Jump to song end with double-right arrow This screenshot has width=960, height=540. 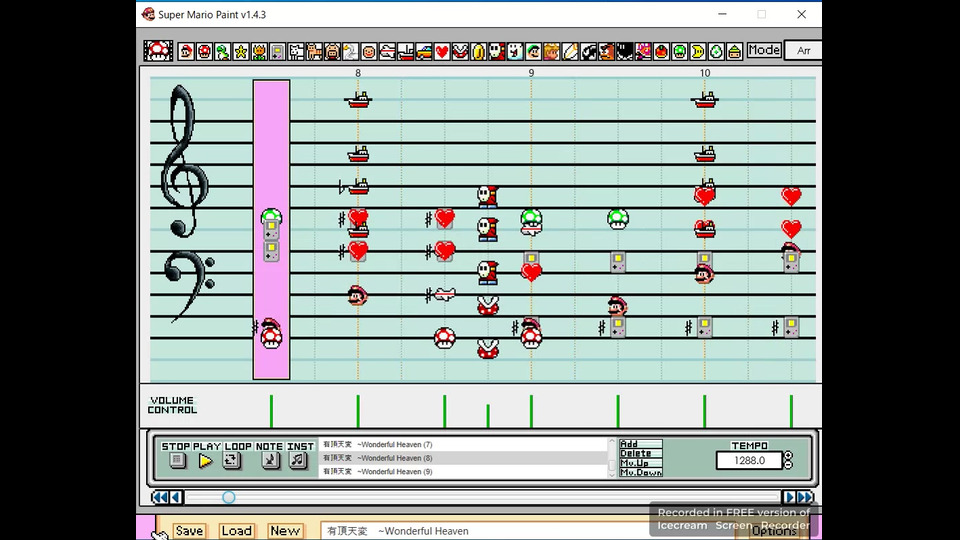(805, 497)
